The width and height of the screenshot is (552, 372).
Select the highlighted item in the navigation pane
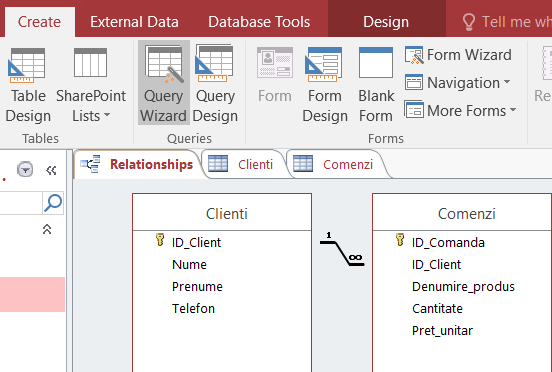click(x=32, y=294)
